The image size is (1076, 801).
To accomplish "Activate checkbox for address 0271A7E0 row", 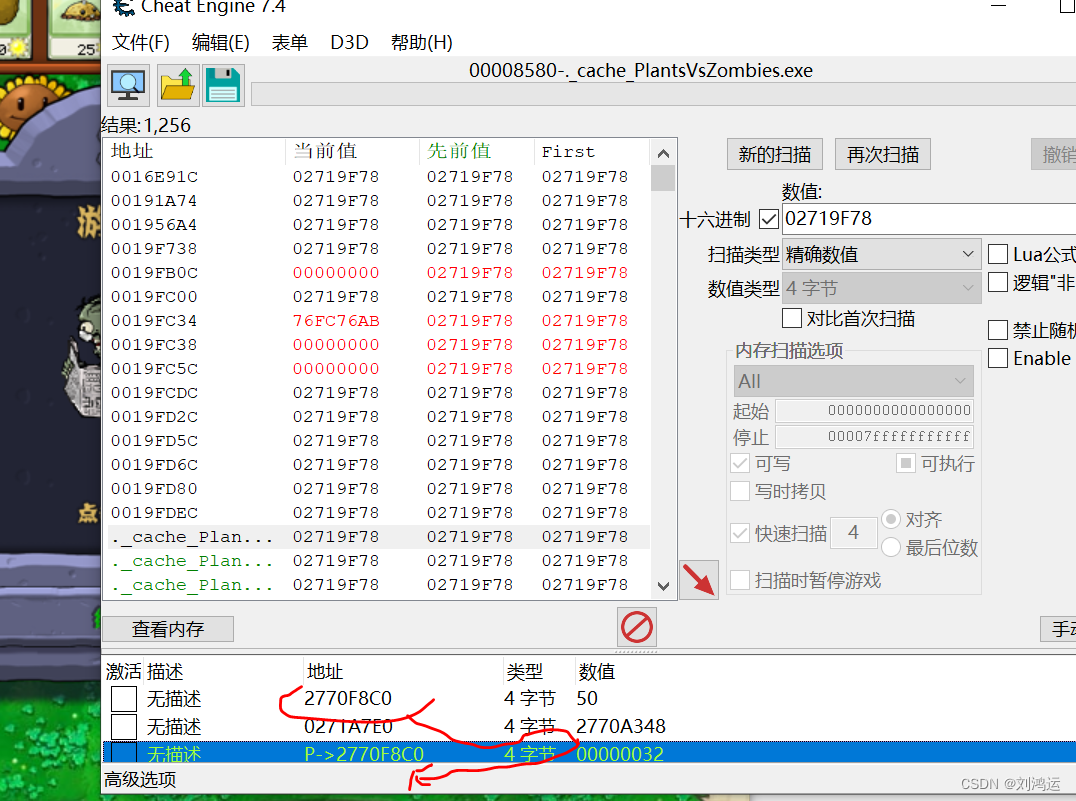I will pyautogui.click(x=124, y=726).
